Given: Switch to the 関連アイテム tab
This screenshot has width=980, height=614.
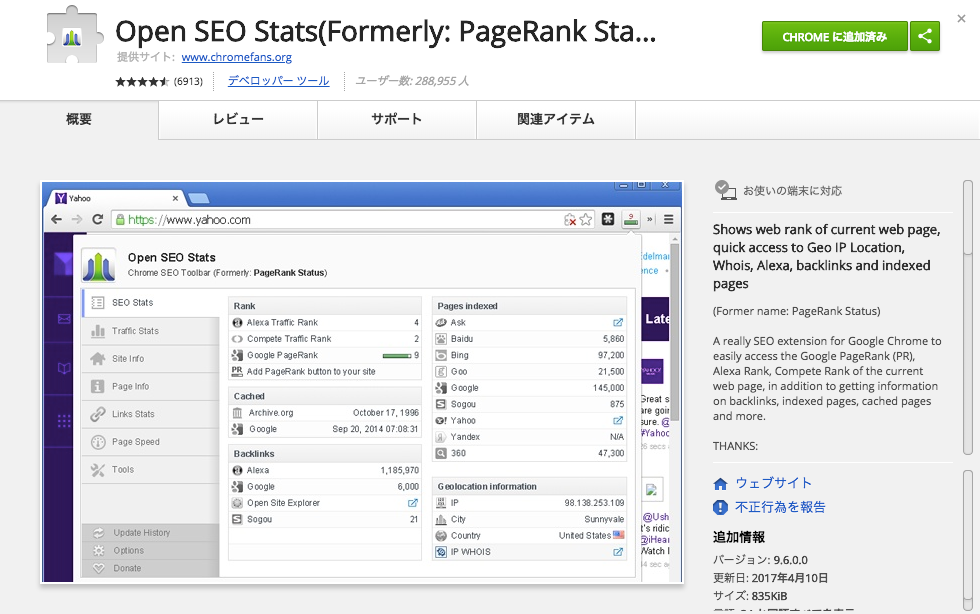Looking at the screenshot, I should [556, 119].
